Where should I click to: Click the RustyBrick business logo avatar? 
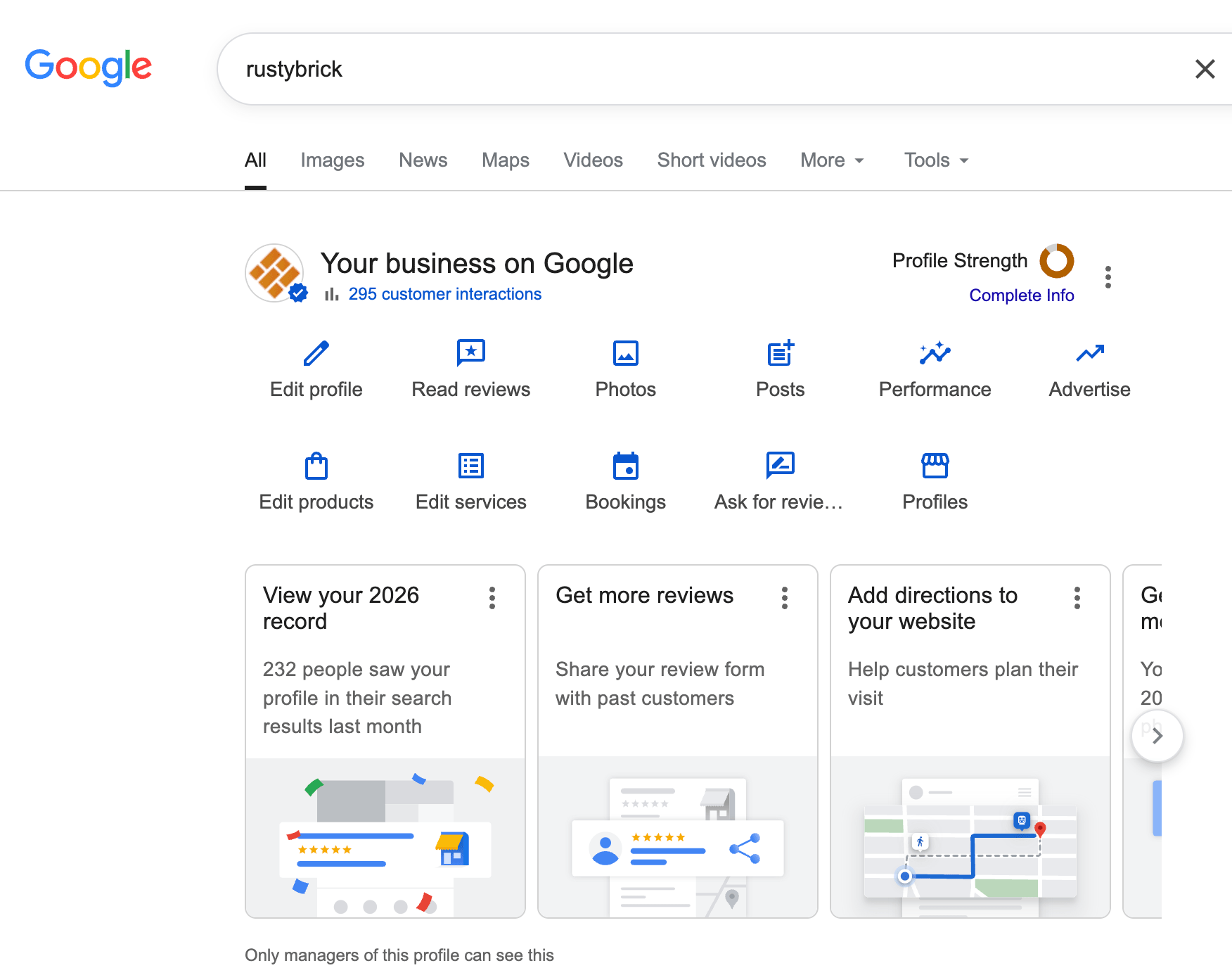pos(275,274)
